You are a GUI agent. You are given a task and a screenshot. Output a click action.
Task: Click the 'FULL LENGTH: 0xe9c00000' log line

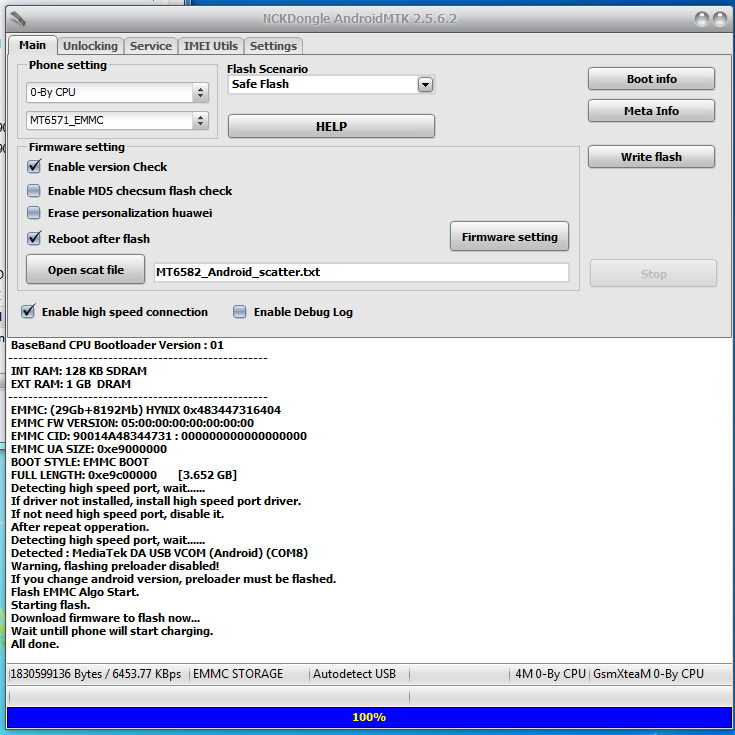tap(124, 475)
